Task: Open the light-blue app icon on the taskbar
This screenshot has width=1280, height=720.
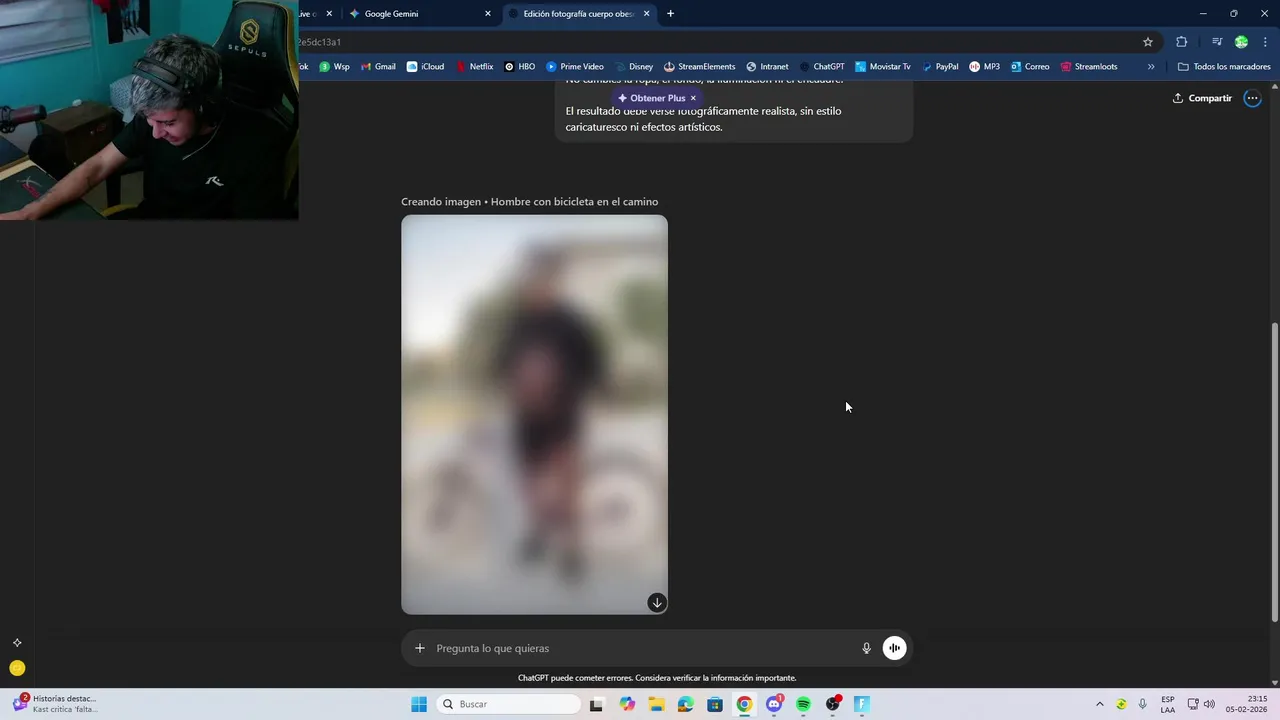Action: (x=862, y=704)
